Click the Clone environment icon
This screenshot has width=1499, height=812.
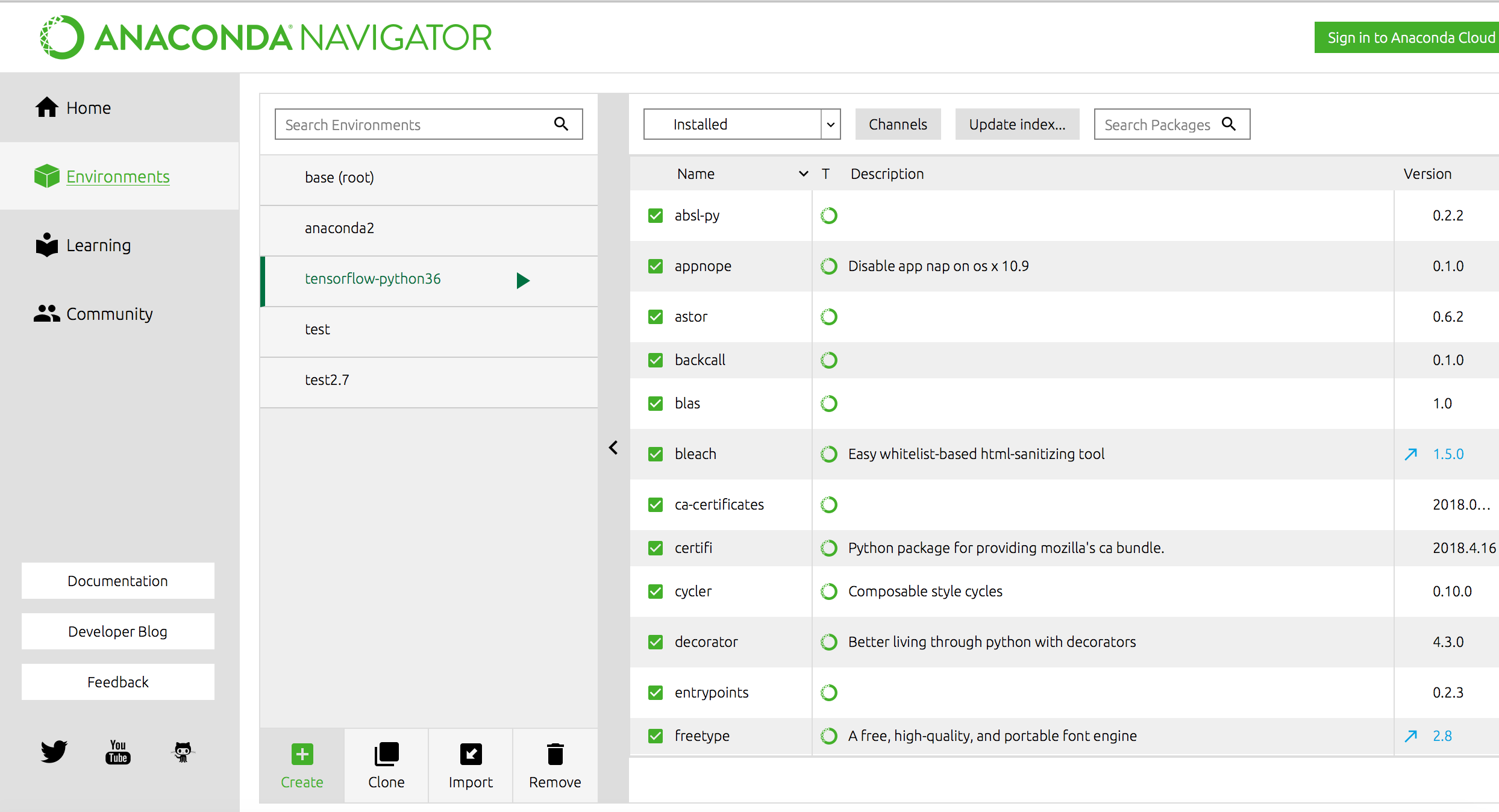tap(386, 754)
